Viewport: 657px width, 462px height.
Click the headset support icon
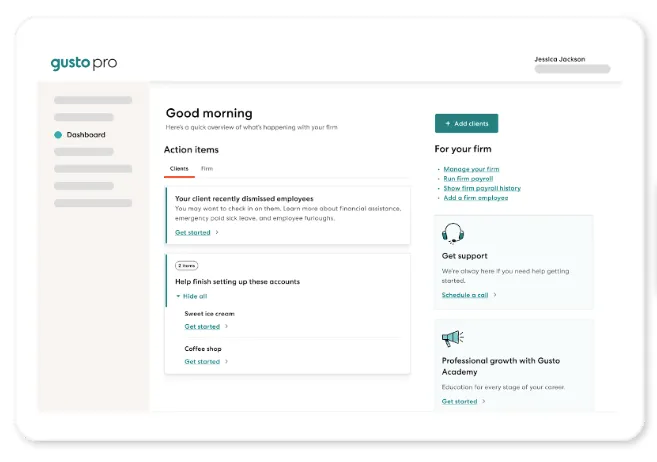click(453, 233)
